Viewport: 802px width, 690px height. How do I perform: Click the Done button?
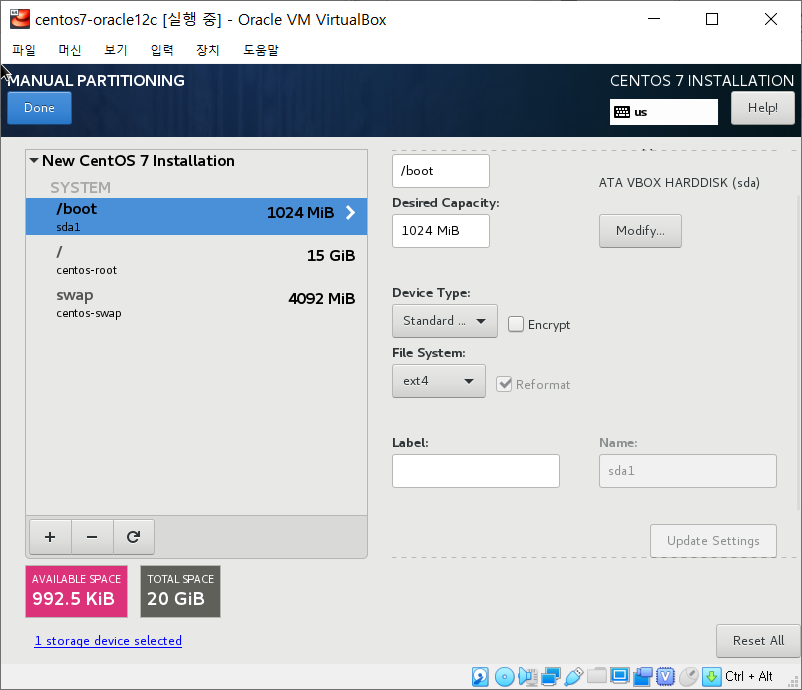[39, 108]
